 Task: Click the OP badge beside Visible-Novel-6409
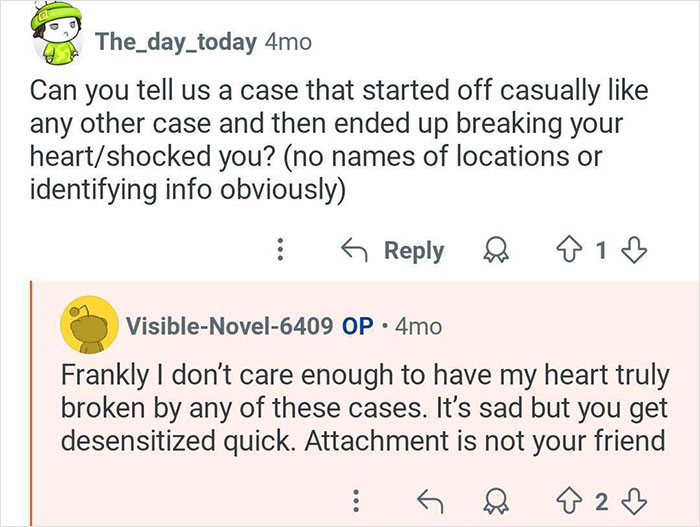pos(358,326)
